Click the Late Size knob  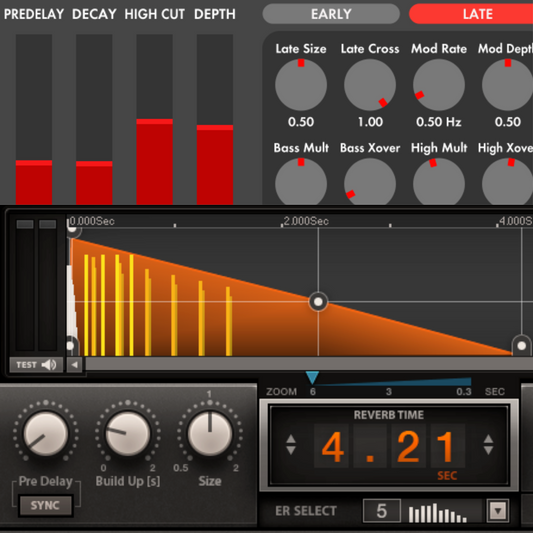coord(301,85)
